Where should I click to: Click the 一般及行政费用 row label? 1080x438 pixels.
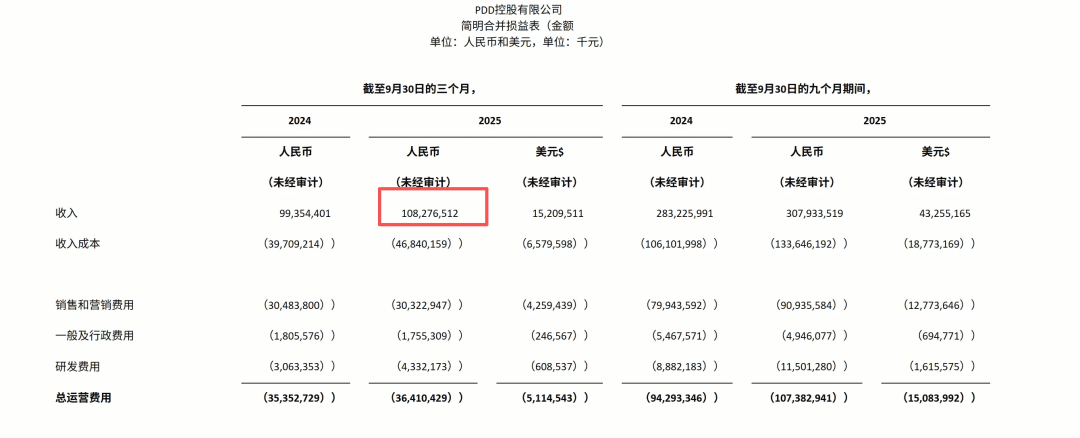pyautogui.click(x=96, y=336)
